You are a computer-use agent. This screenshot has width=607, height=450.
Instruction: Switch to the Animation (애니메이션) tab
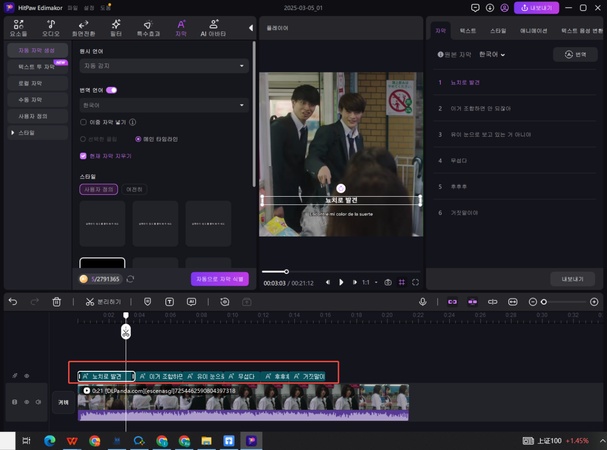click(x=533, y=31)
